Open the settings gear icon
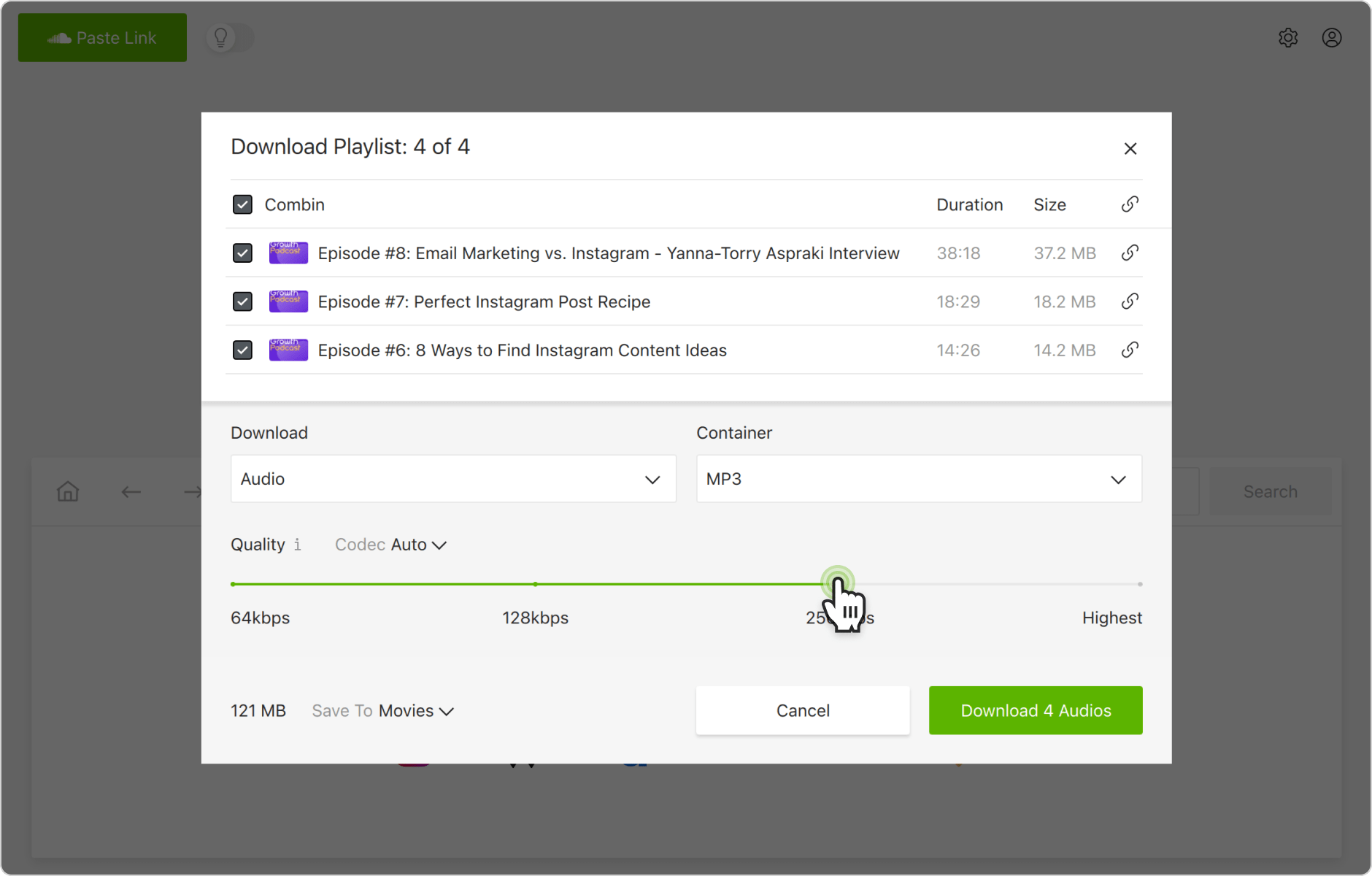The image size is (1372, 876). (1289, 37)
